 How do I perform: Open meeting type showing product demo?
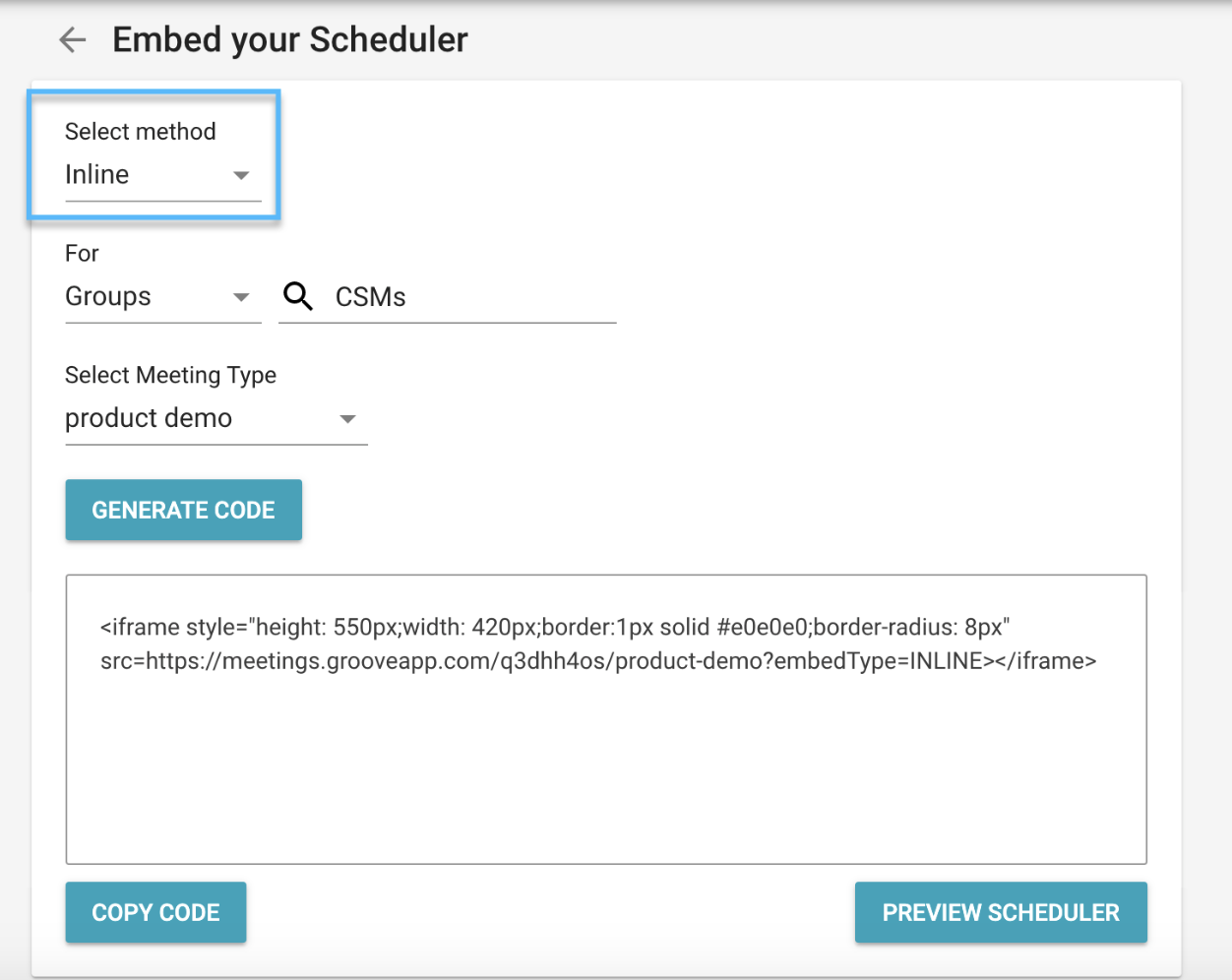pyautogui.click(x=216, y=419)
